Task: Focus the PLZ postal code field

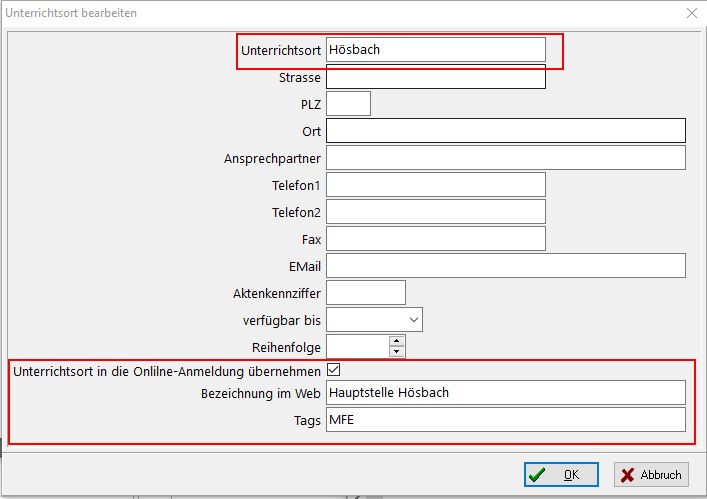Action: pyautogui.click(x=348, y=103)
